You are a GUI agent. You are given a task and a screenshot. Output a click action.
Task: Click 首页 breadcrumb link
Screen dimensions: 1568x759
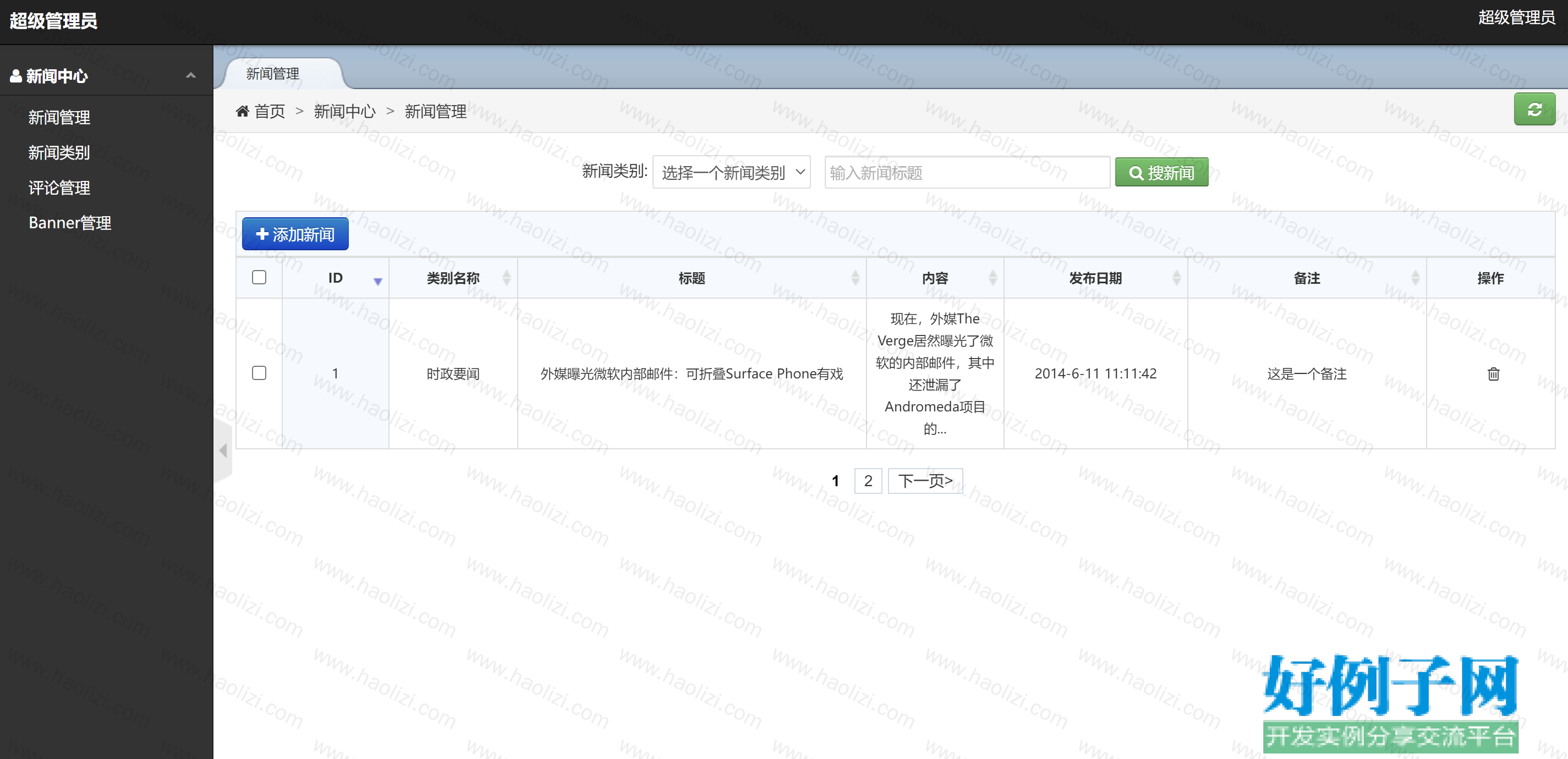270,112
